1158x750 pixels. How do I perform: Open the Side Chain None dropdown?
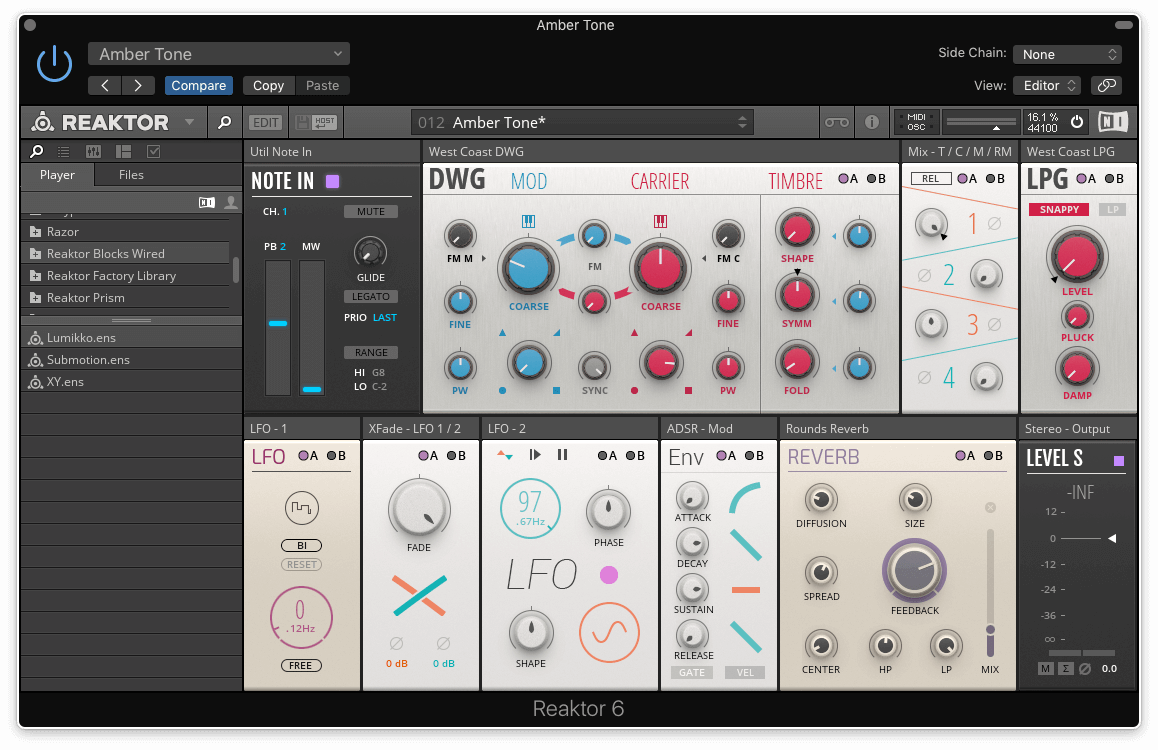tap(1067, 54)
